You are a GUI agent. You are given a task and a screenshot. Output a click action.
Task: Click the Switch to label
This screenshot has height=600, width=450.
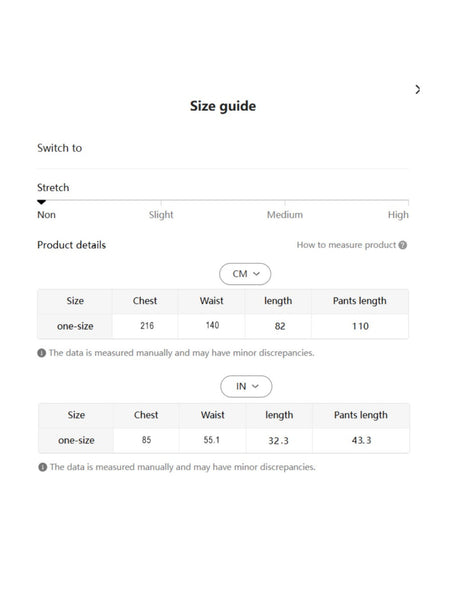59,148
